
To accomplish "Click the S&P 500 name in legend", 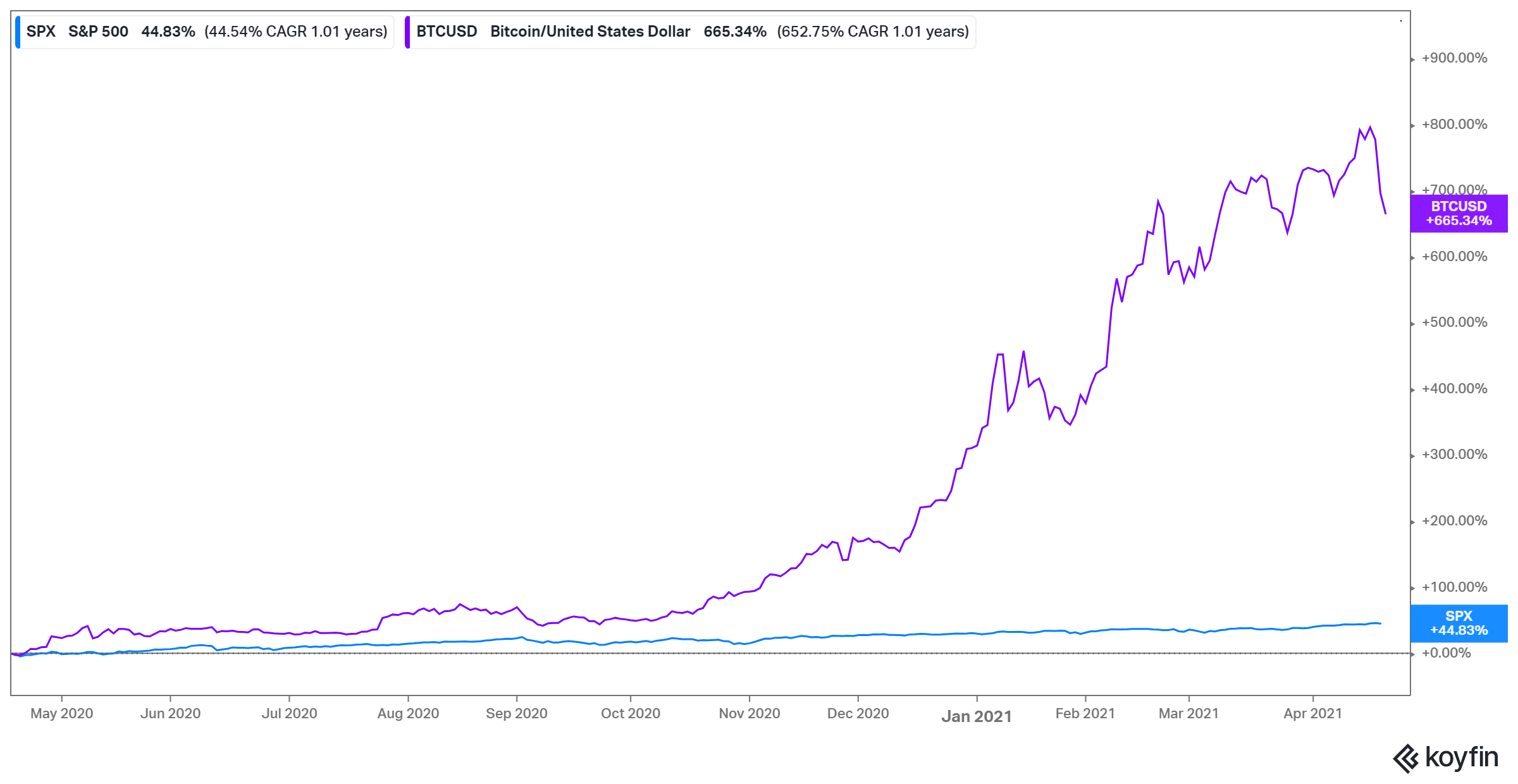I will point(98,32).
